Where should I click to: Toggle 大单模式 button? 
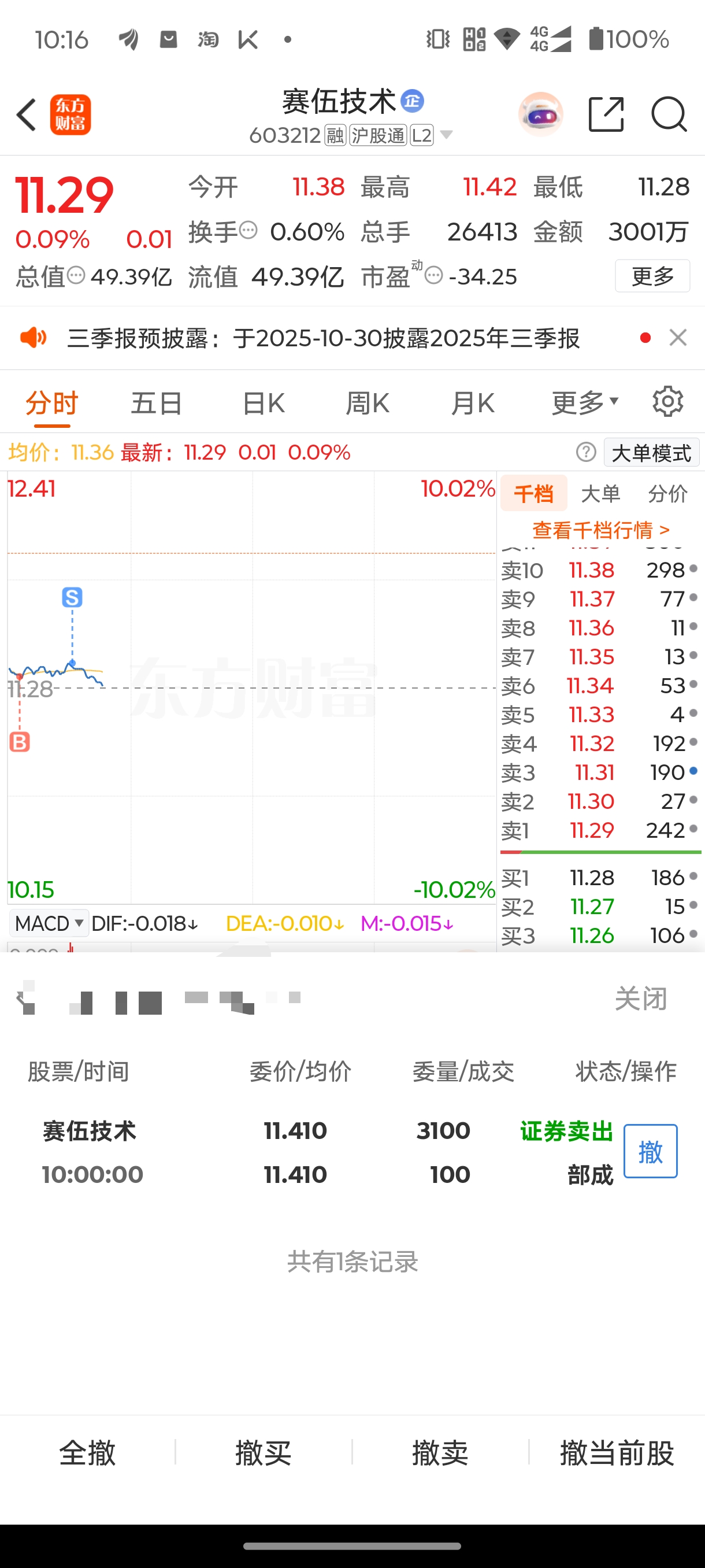651,453
